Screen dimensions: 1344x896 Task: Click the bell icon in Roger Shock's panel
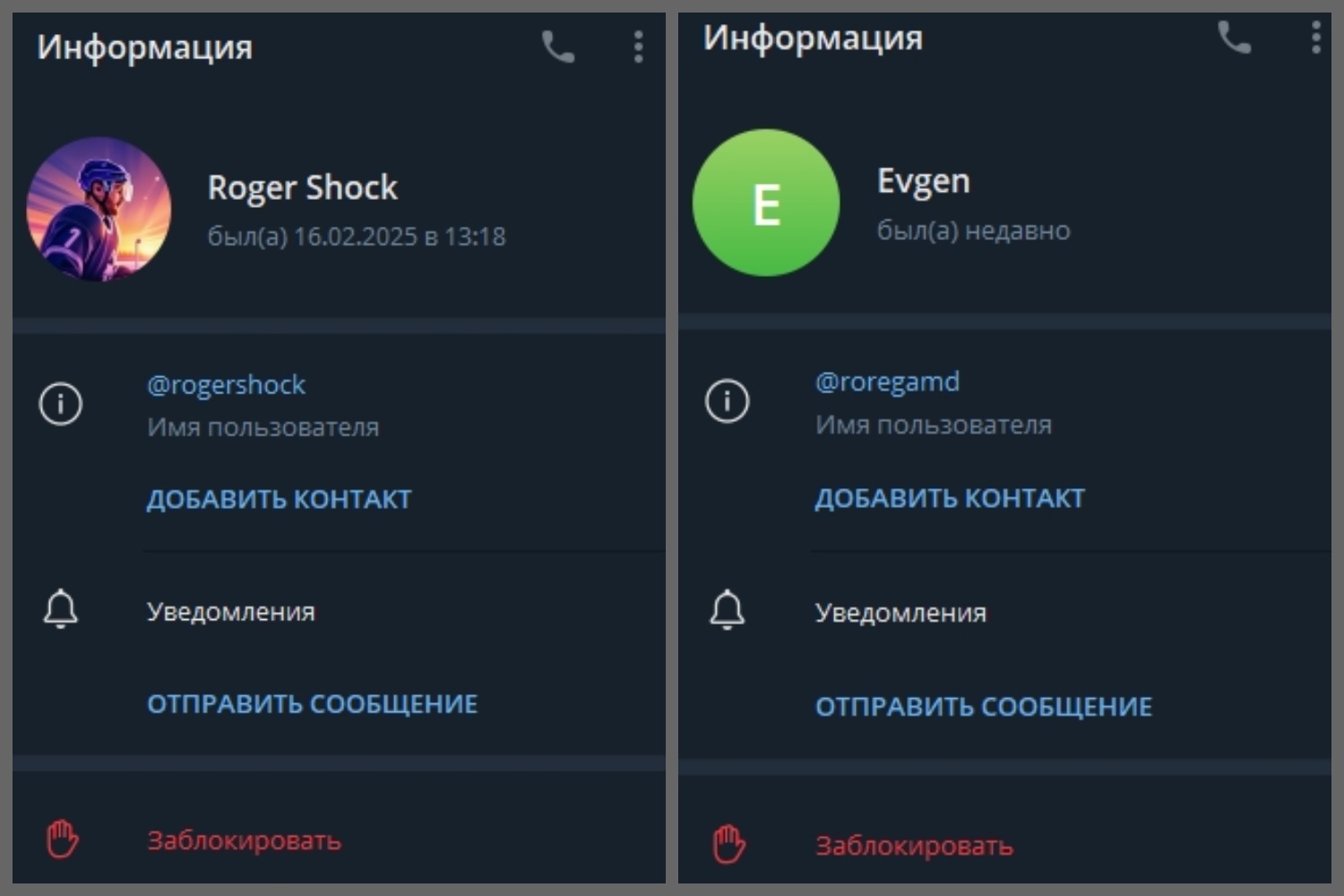(61, 609)
